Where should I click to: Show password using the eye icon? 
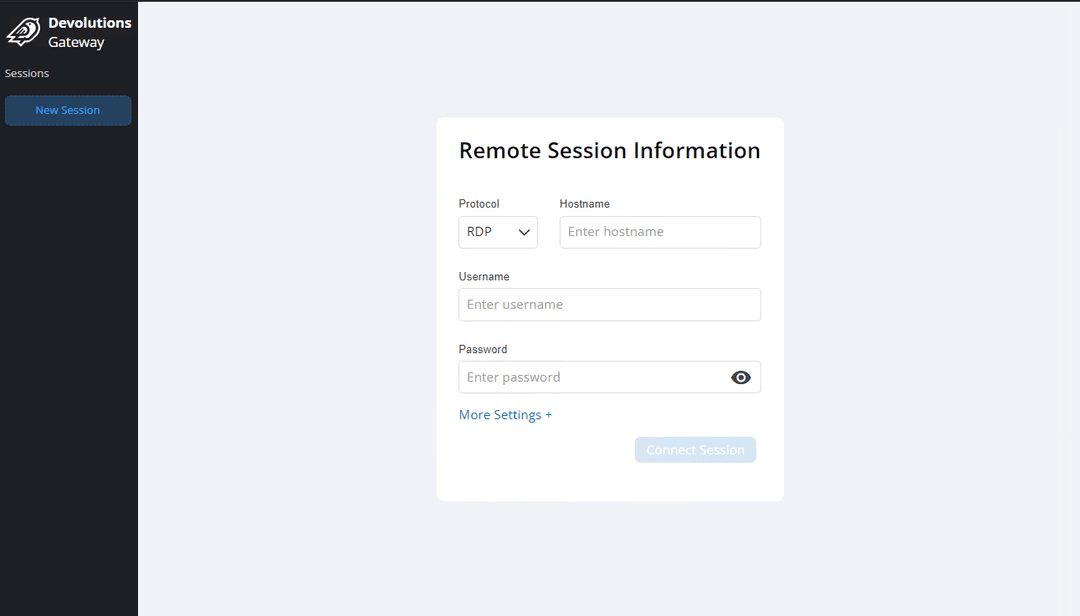click(740, 377)
